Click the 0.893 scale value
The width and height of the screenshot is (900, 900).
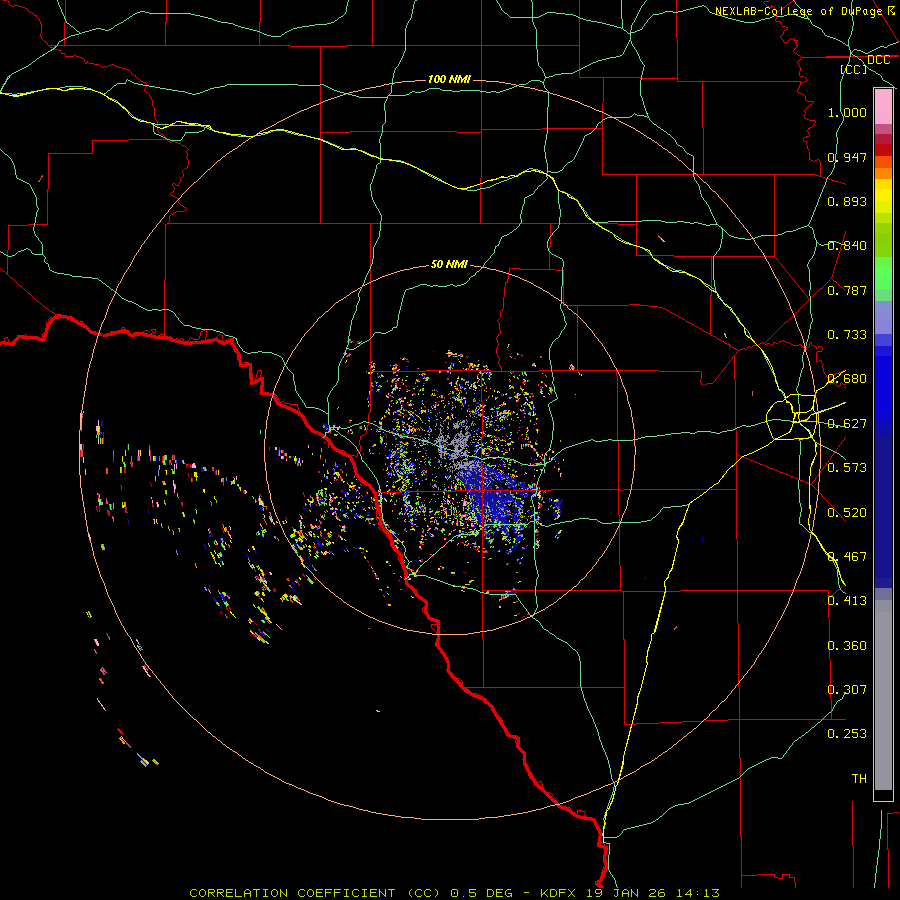[847, 201]
